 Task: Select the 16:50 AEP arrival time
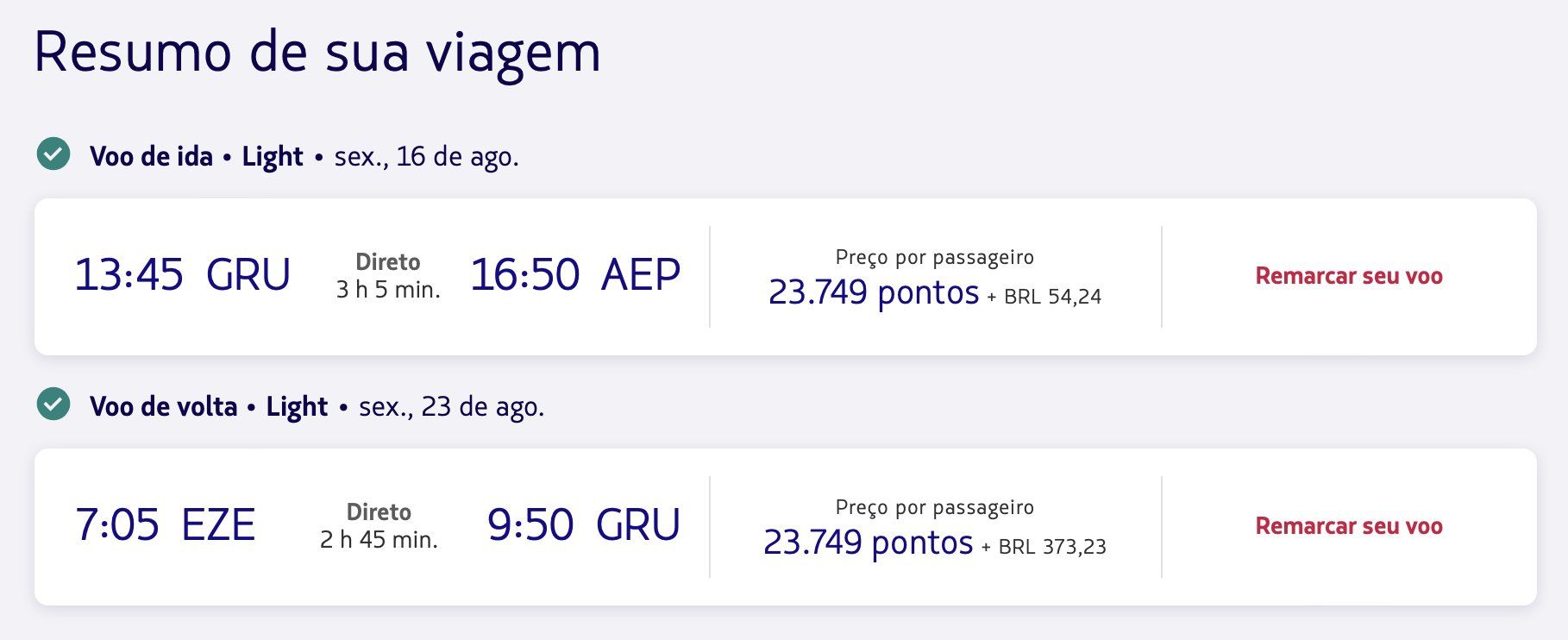tap(575, 275)
